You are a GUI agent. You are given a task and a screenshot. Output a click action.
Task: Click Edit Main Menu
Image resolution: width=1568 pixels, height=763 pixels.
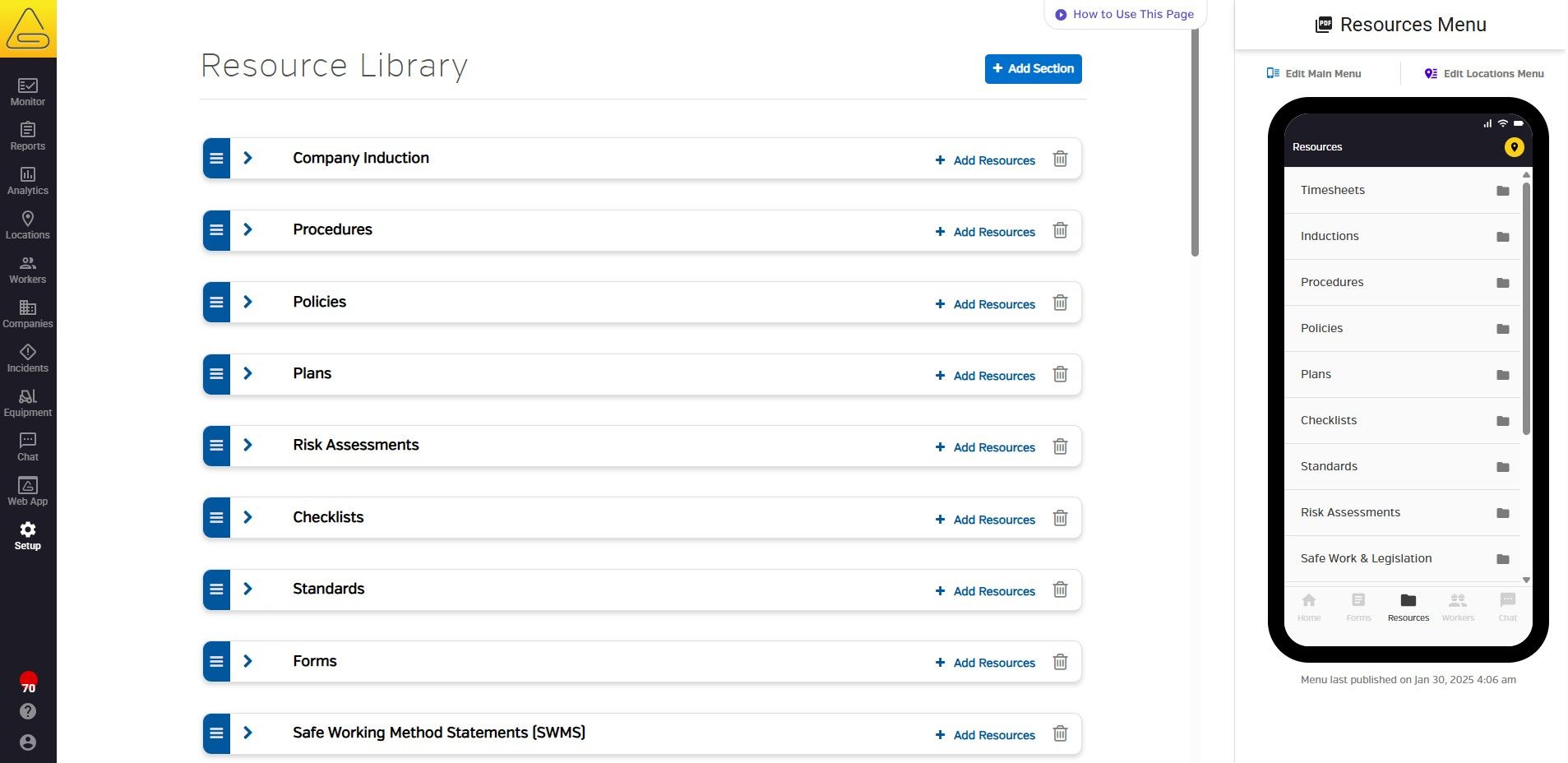[1314, 73]
